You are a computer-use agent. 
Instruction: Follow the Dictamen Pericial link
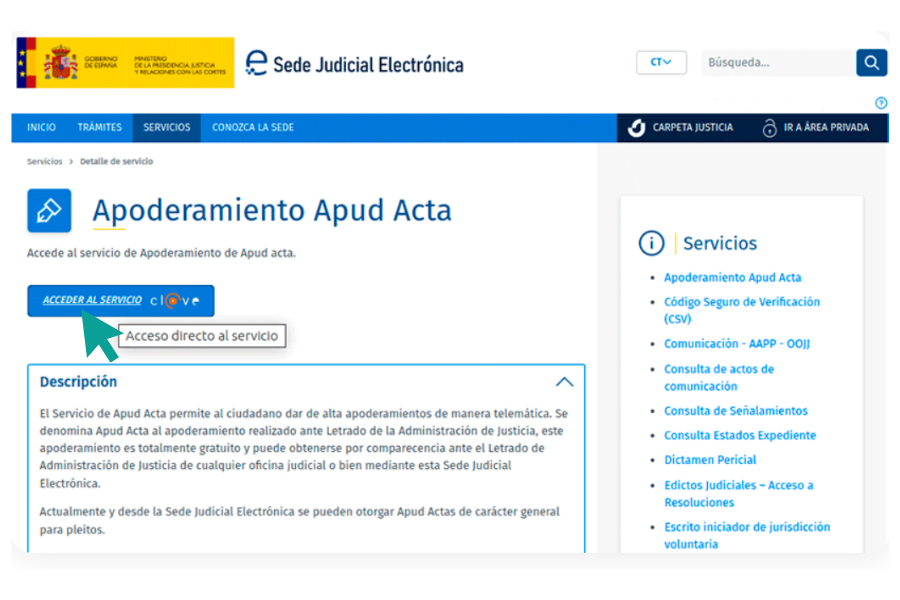[710, 460]
